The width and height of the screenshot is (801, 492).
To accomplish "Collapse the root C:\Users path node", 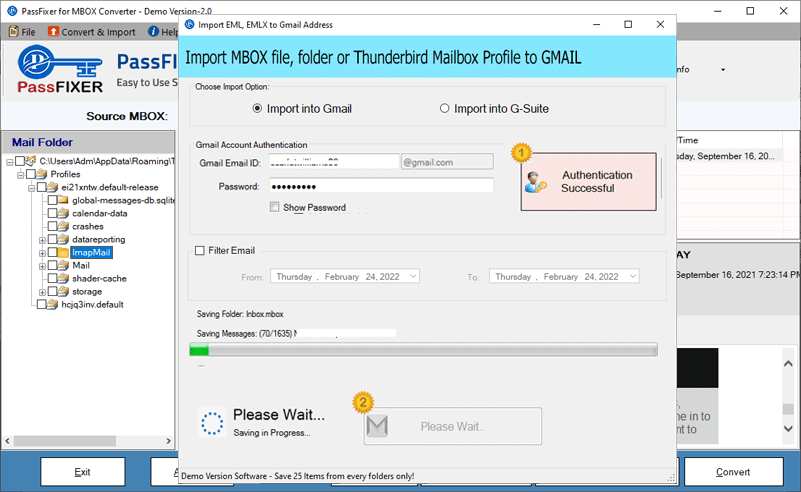I will point(10,162).
